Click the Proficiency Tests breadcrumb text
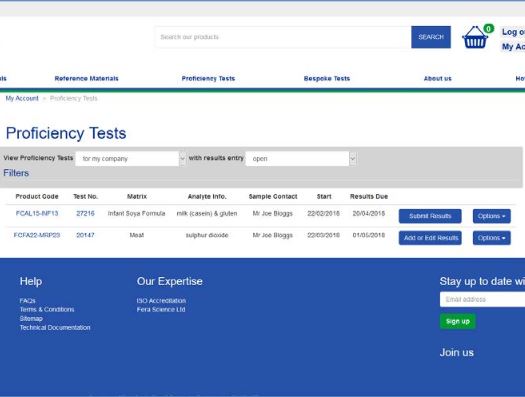Image resolution: width=525 pixels, height=397 pixels. [x=74, y=98]
